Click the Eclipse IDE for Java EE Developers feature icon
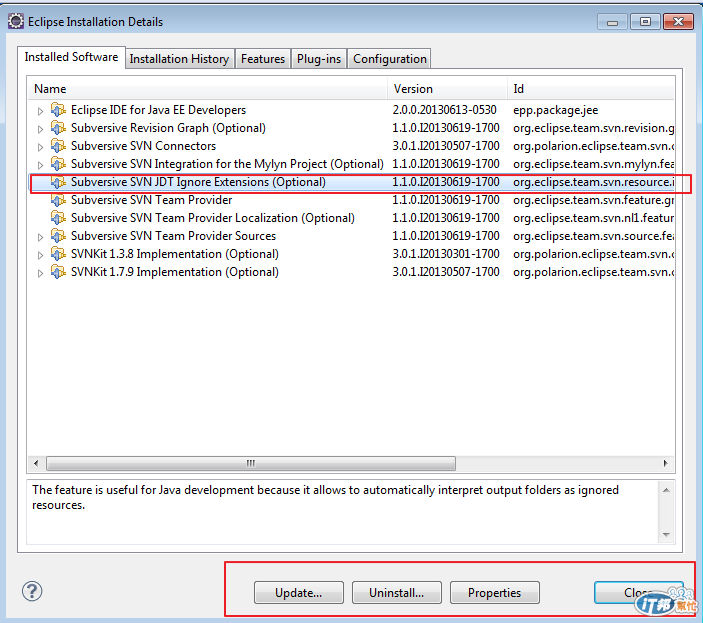This screenshot has height=623, width=703. click(58, 110)
